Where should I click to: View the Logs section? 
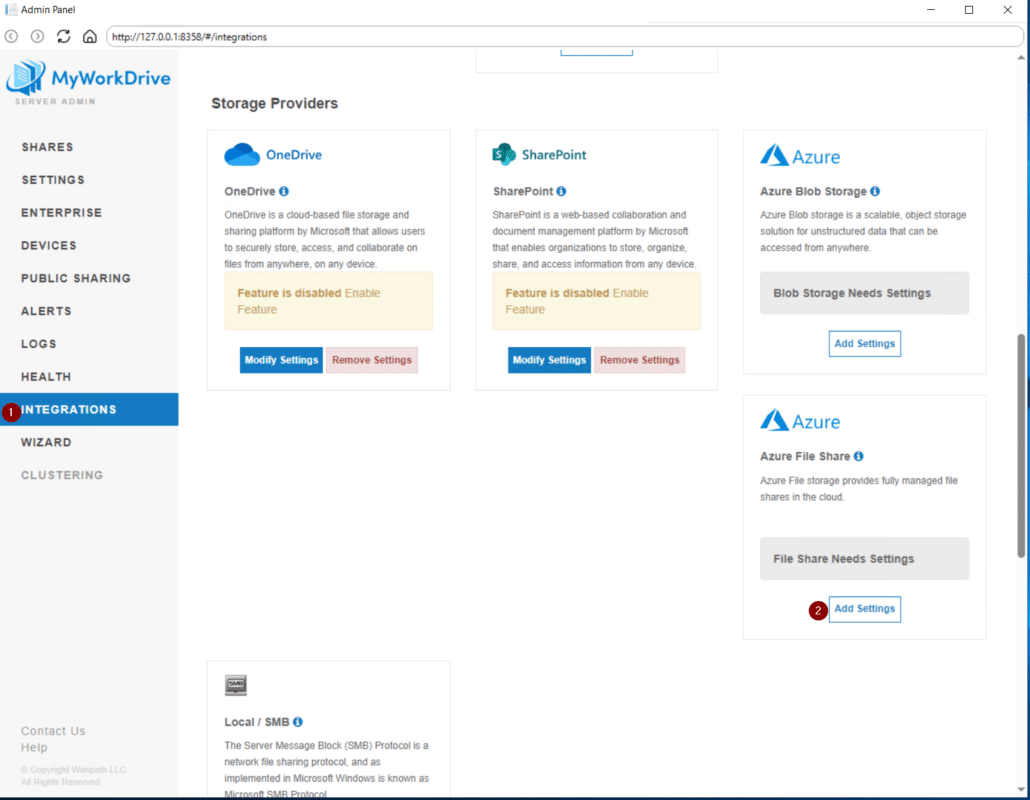click(x=39, y=344)
